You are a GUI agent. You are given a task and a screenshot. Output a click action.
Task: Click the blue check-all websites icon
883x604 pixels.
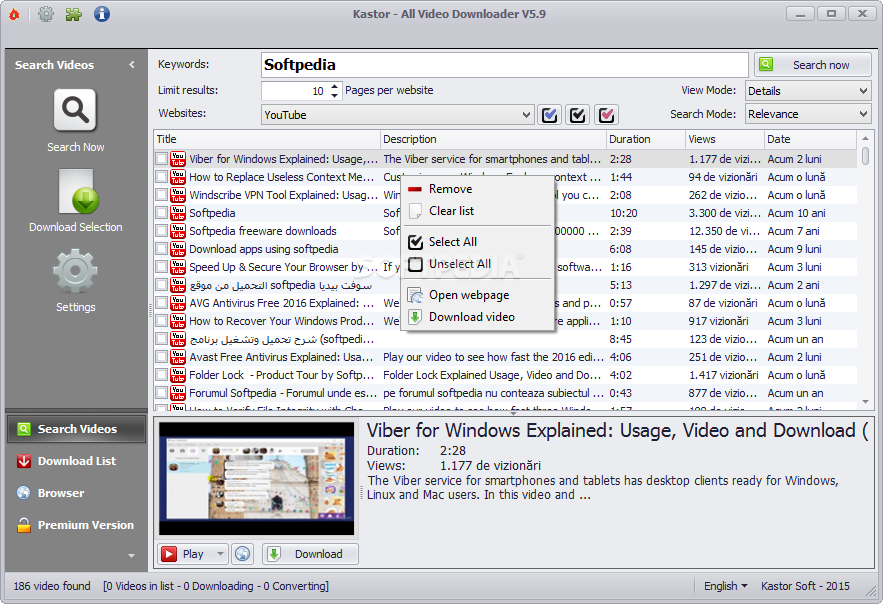[x=549, y=115]
